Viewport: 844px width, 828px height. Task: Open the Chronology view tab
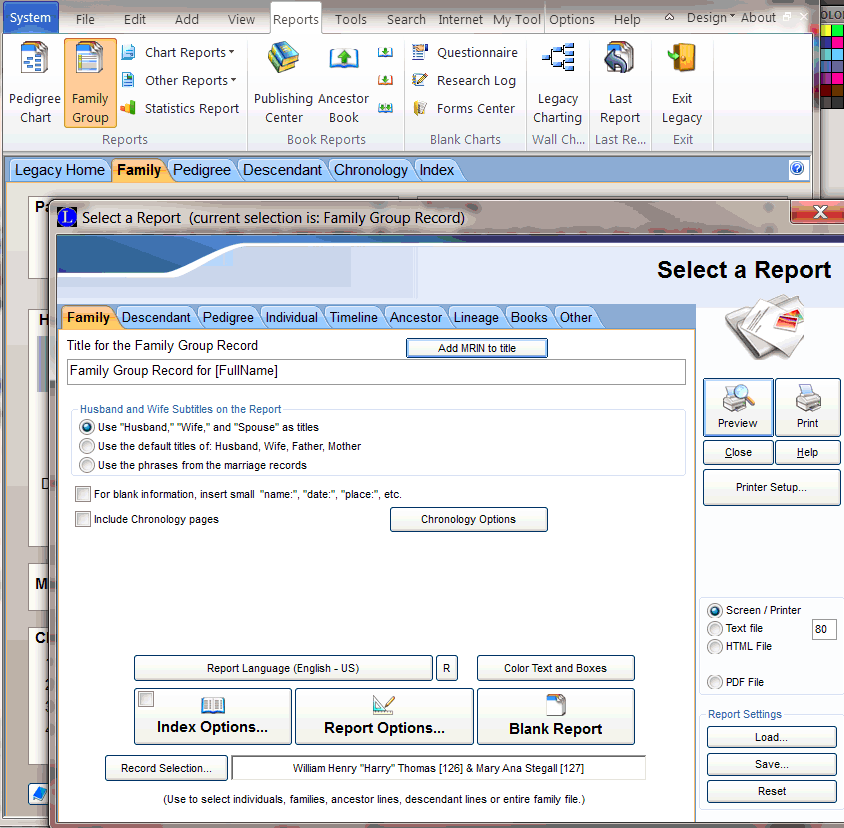pyautogui.click(x=370, y=170)
